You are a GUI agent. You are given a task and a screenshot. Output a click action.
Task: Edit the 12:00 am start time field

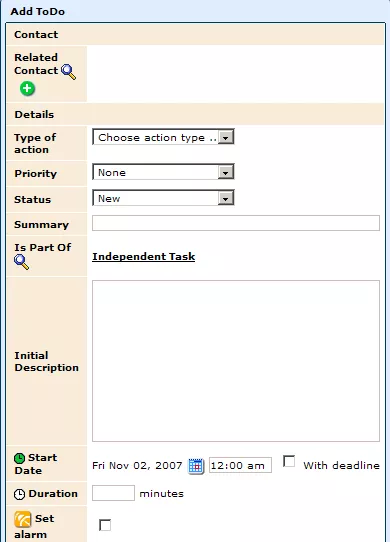point(240,465)
